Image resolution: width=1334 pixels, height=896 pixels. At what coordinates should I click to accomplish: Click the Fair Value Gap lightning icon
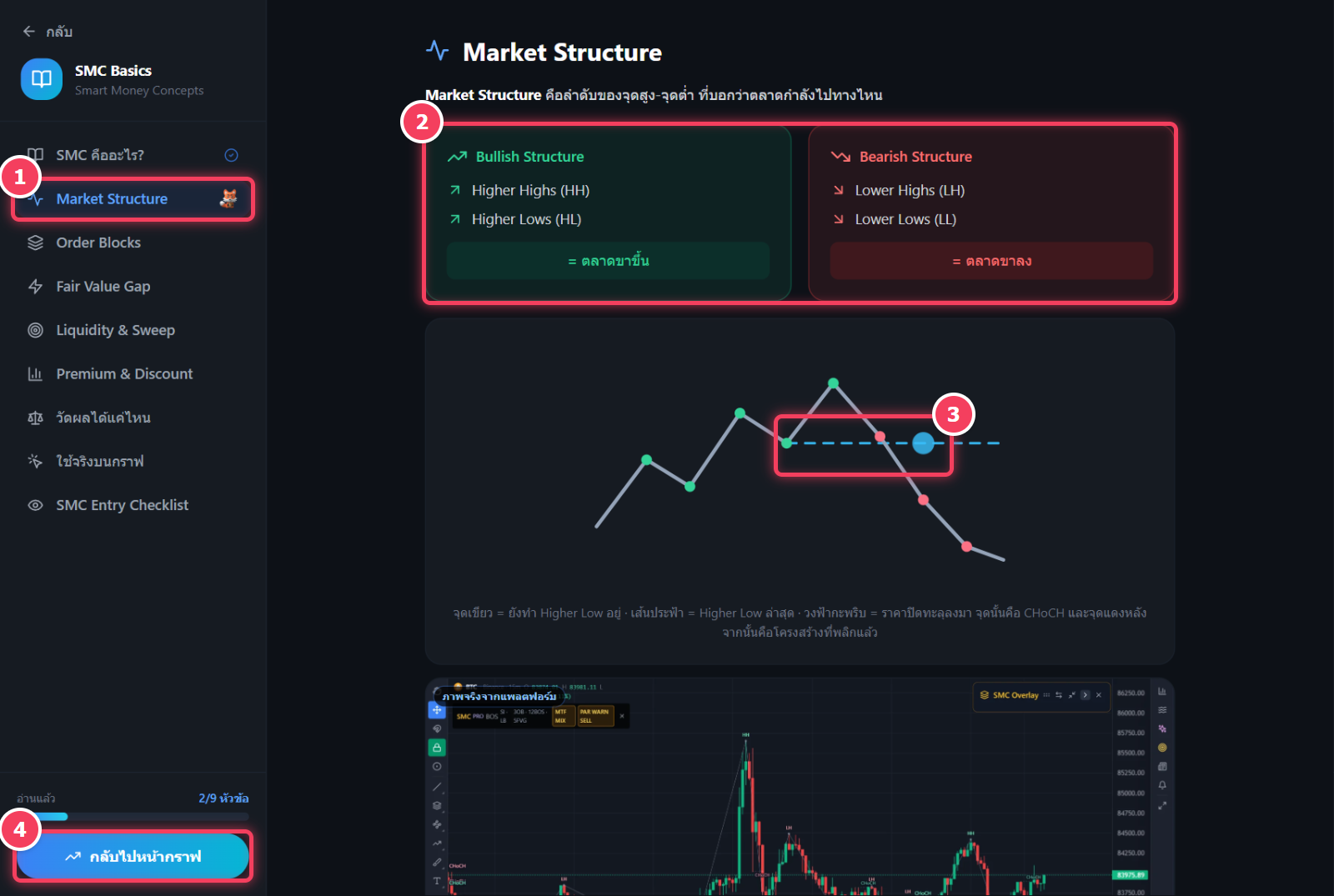point(35,287)
